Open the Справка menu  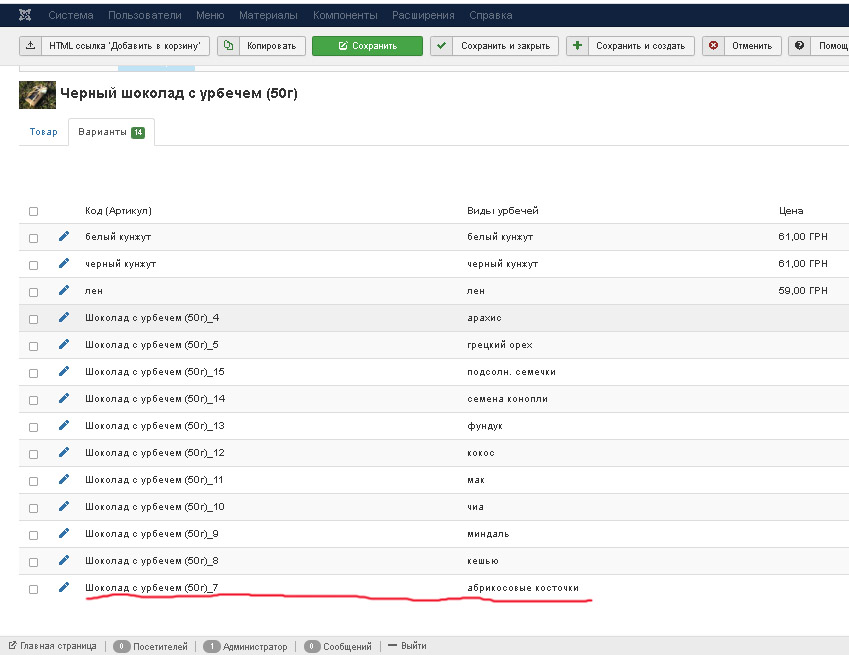pos(491,15)
